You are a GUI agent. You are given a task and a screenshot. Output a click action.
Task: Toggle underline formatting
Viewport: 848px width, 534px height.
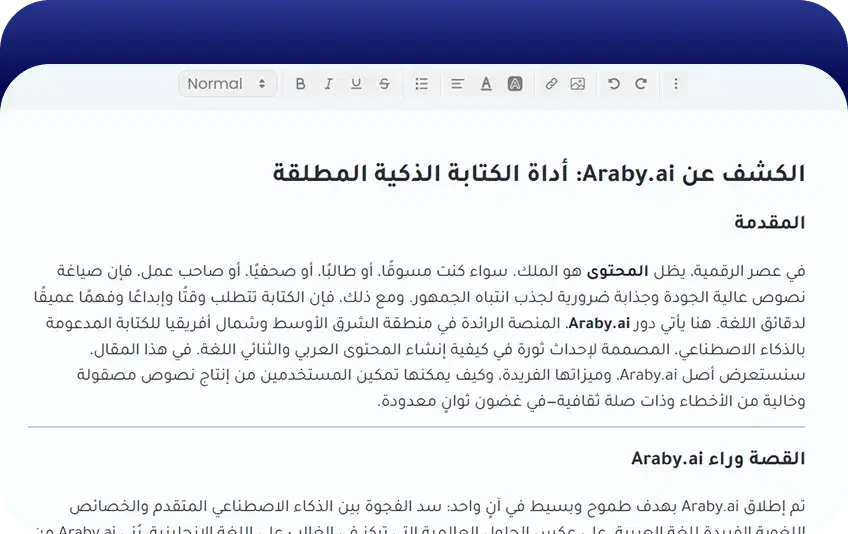point(356,84)
